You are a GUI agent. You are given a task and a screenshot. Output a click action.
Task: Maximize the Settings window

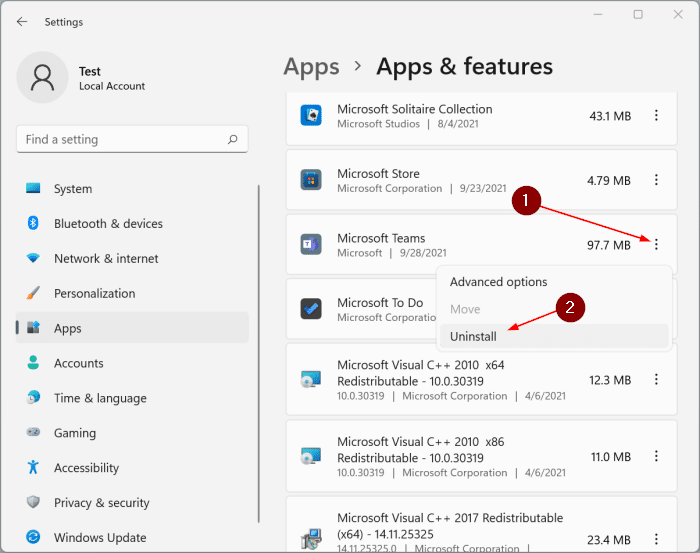[x=638, y=15]
